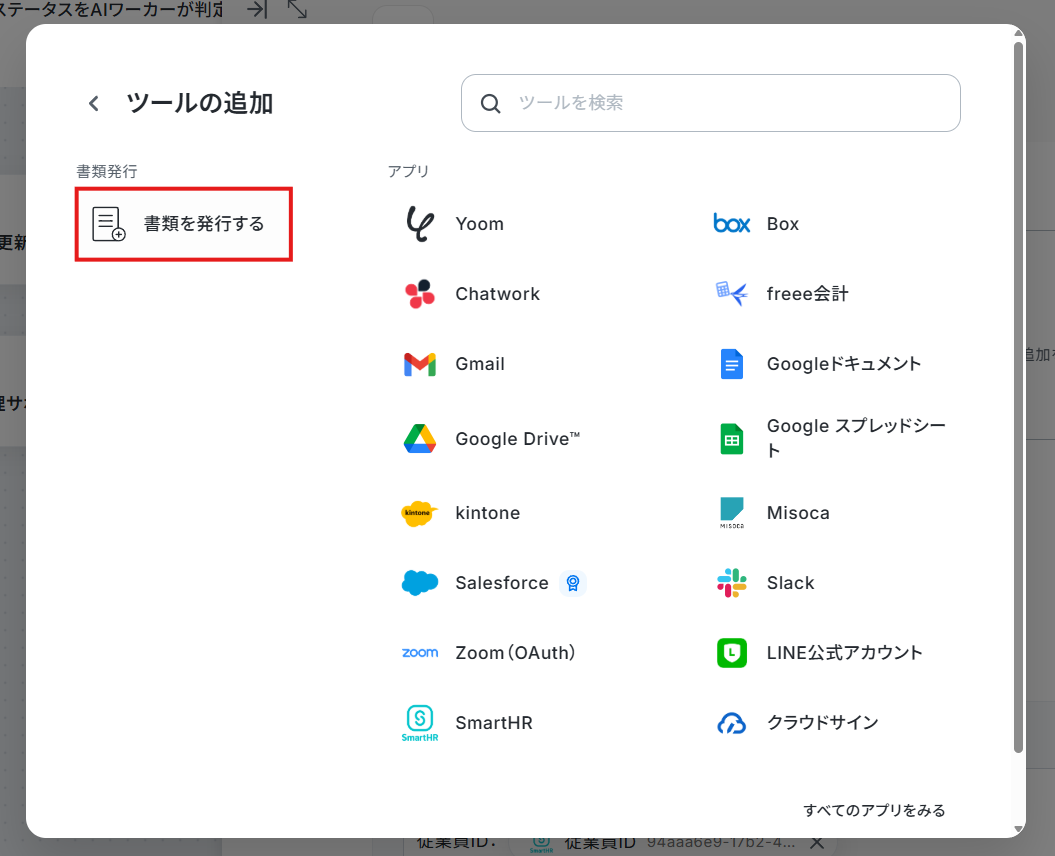The height and width of the screenshot is (856, 1055).
Task: Click the zoom logo icon
Action: [420, 653]
